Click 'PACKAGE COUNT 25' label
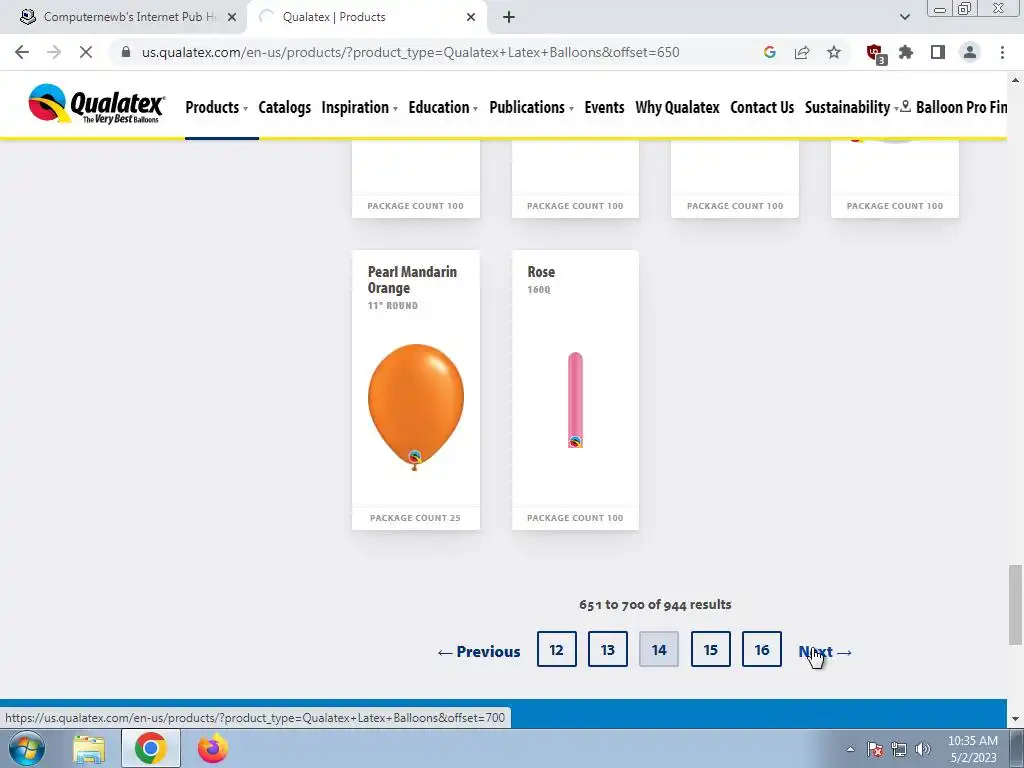This screenshot has height=768, width=1024. [415, 518]
